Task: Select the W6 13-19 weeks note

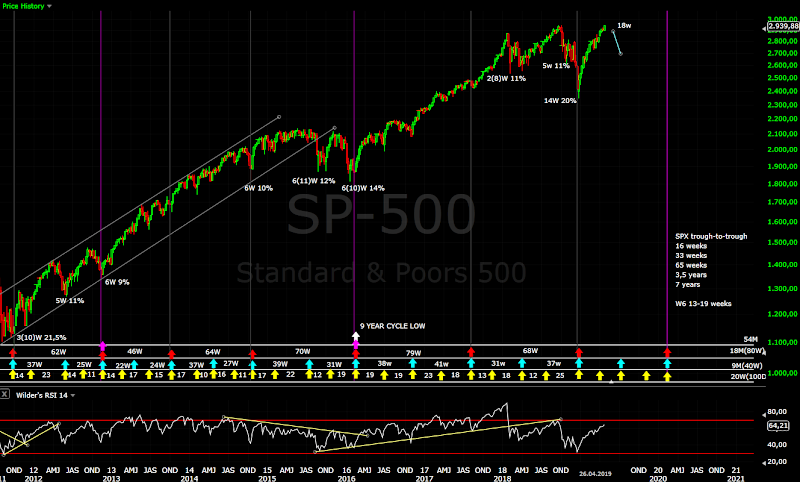Action: coord(703,303)
